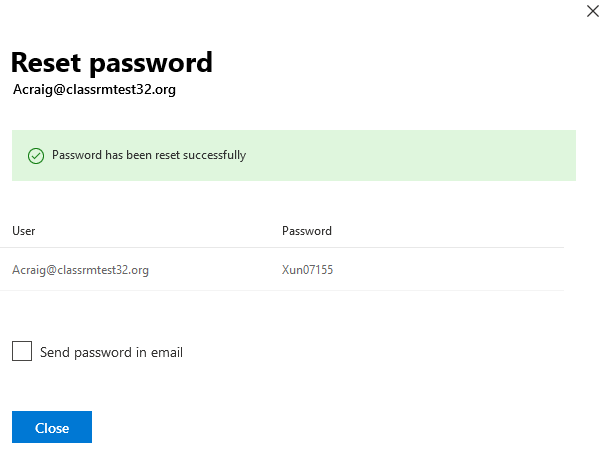Click the word "successfully" in the banner
Image resolution: width=607 pixels, height=451 pixels.
pos(216,156)
